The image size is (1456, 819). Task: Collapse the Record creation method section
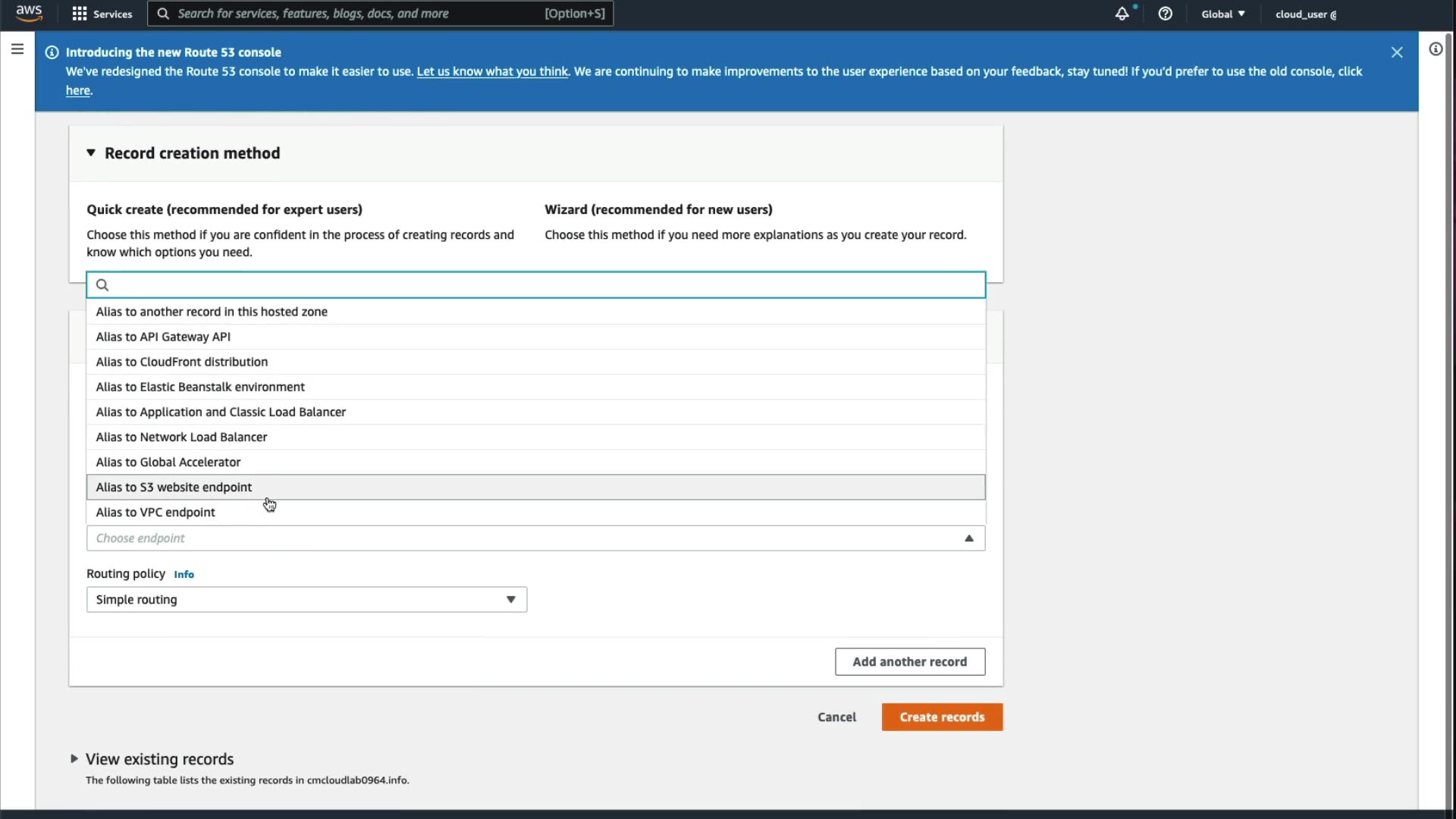[x=91, y=153]
